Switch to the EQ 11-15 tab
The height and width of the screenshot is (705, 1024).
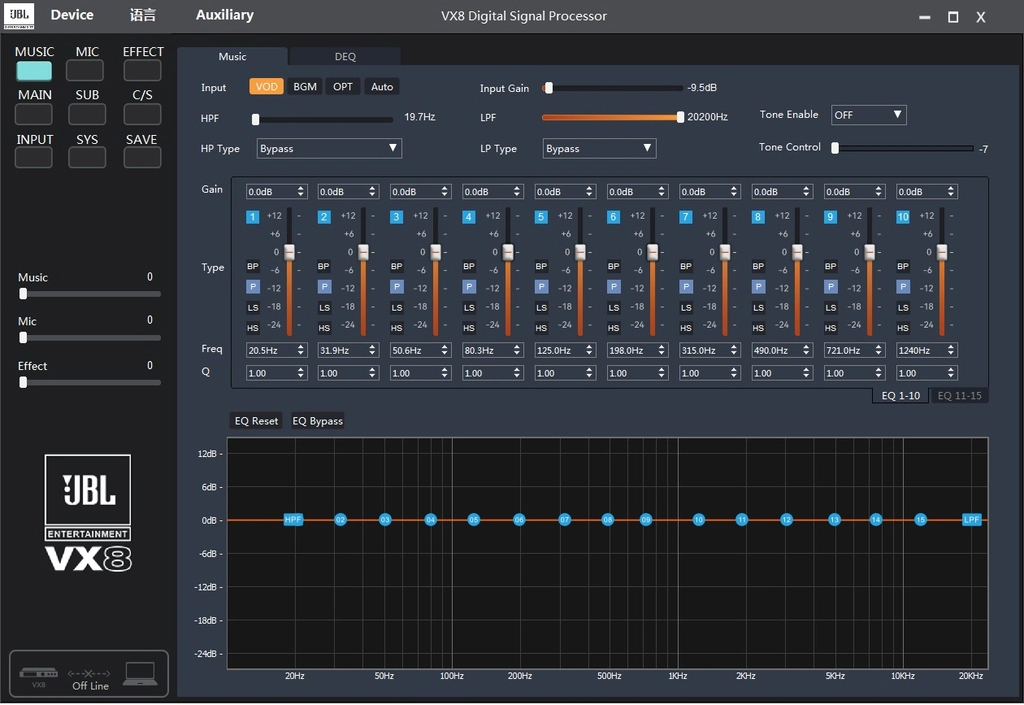(x=958, y=395)
